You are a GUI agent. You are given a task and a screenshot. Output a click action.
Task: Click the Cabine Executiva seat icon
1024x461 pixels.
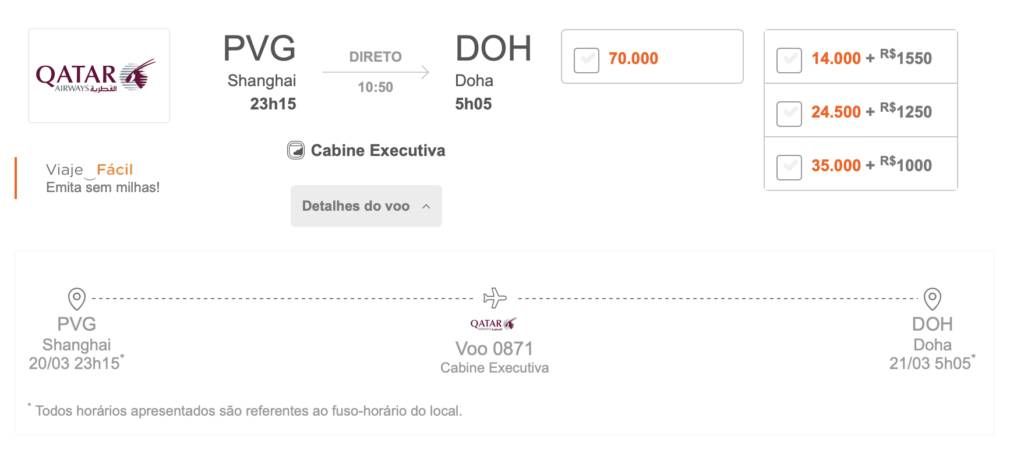click(x=296, y=151)
